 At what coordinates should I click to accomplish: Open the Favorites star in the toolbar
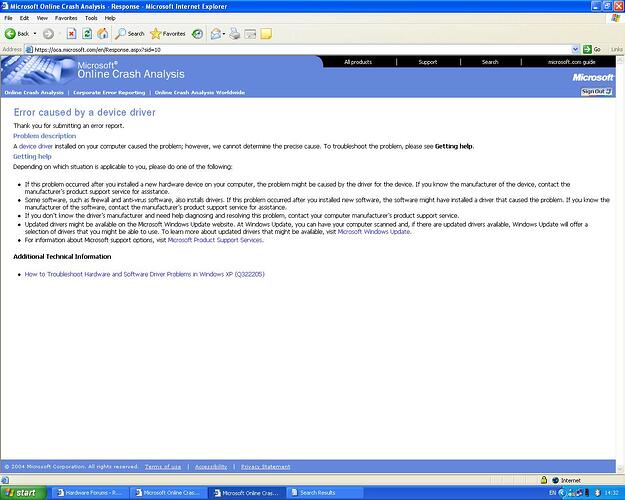click(x=168, y=34)
